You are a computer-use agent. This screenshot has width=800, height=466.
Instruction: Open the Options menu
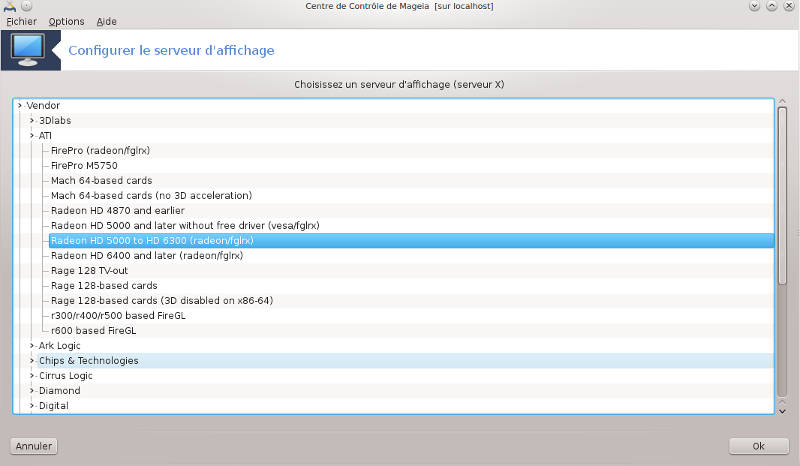(x=66, y=21)
